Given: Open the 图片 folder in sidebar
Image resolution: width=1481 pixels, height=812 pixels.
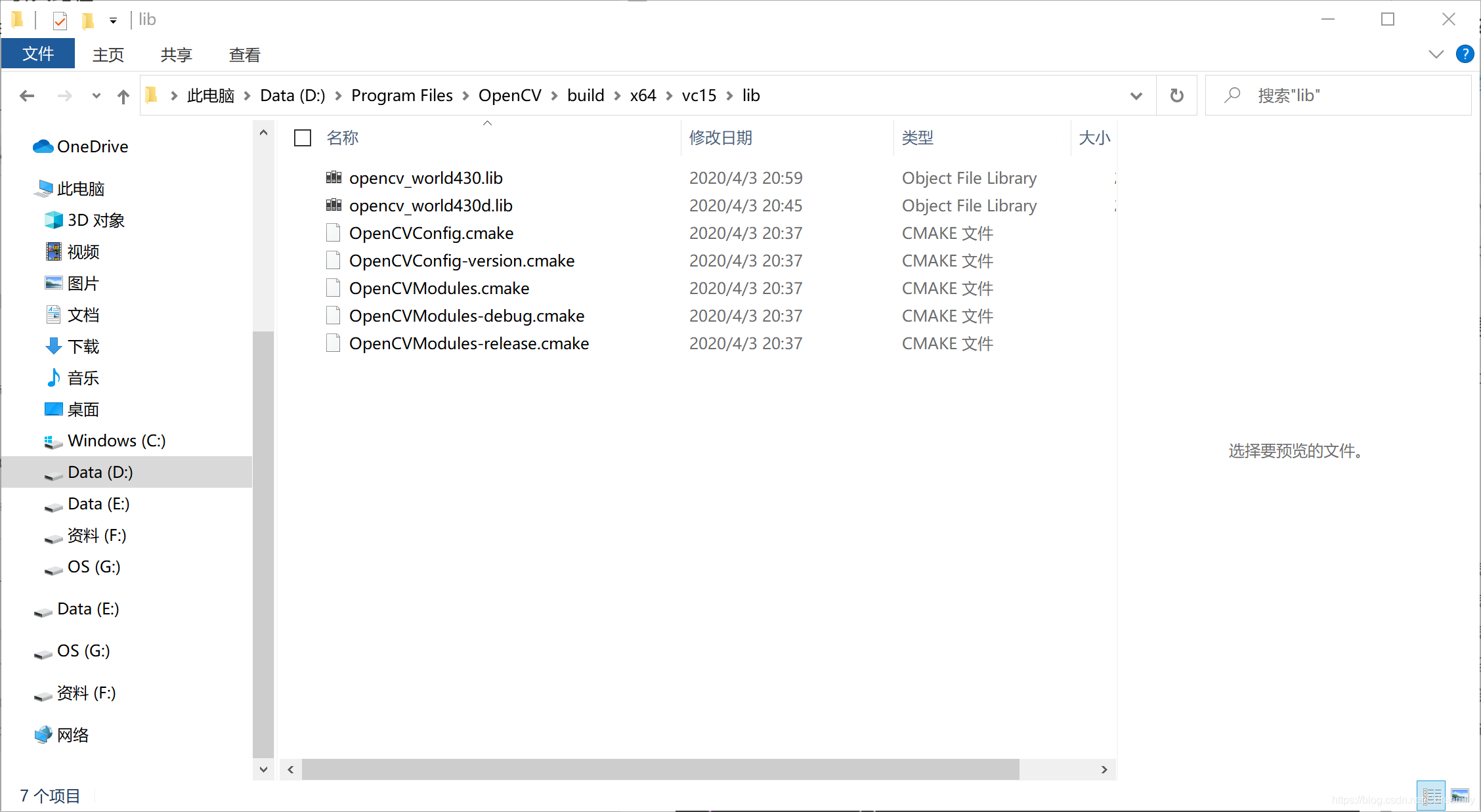Looking at the screenshot, I should [72, 283].
